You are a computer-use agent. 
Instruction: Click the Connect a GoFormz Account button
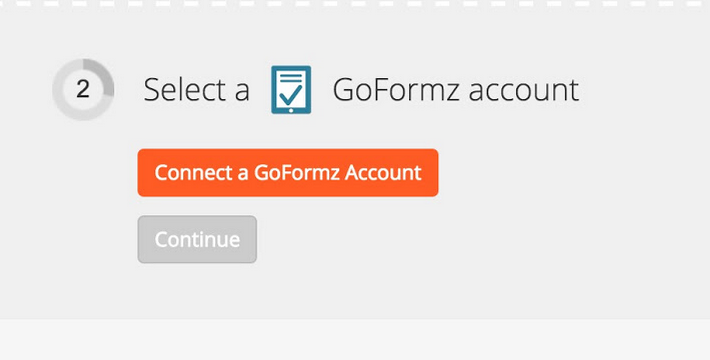pyautogui.click(x=288, y=173)
